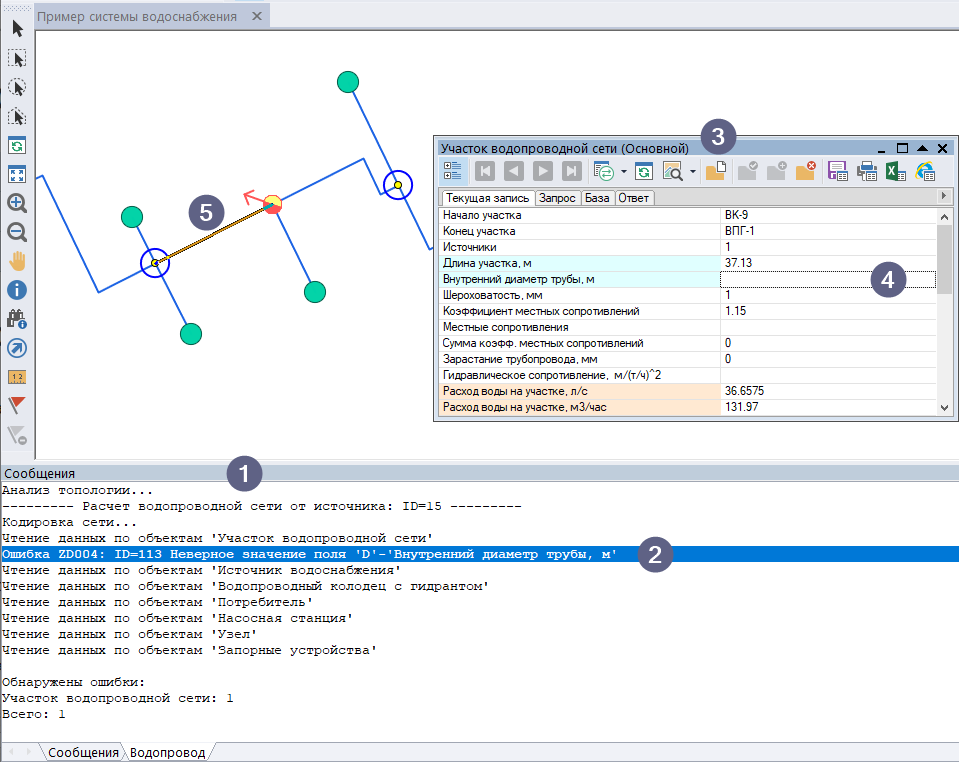The width and height of the screenshot is (959, 762).
Task: Click the blue Information tool icon
Action: tap(17, 291)
